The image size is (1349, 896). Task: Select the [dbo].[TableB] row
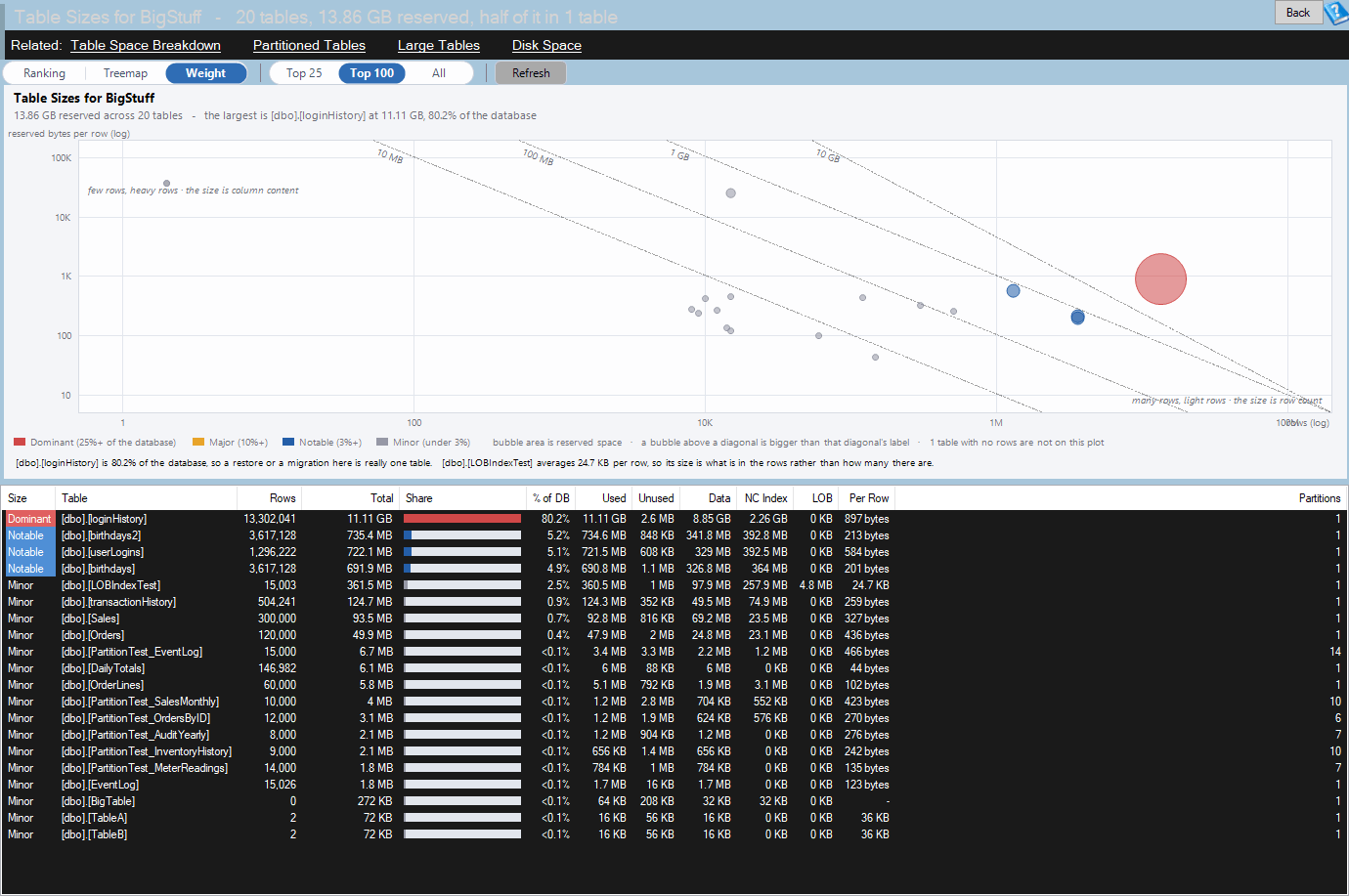tap(674, 834)
